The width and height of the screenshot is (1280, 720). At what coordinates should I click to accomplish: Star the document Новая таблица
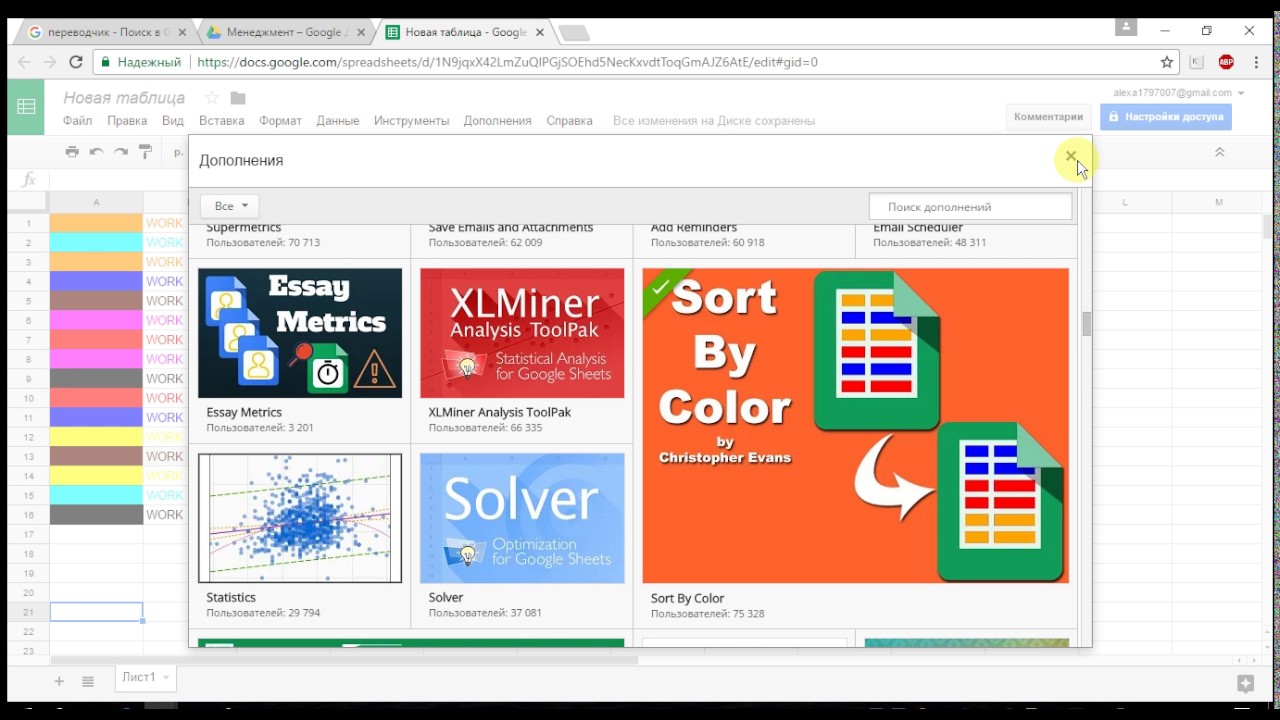[x=212, y=98]
